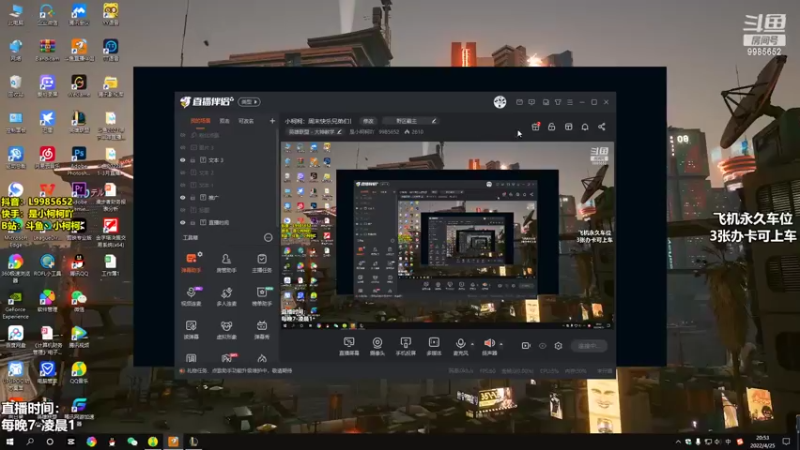Add 多媒体 multimedia source
This screenshot has height=450, width=800.
[x=434, y=346]
